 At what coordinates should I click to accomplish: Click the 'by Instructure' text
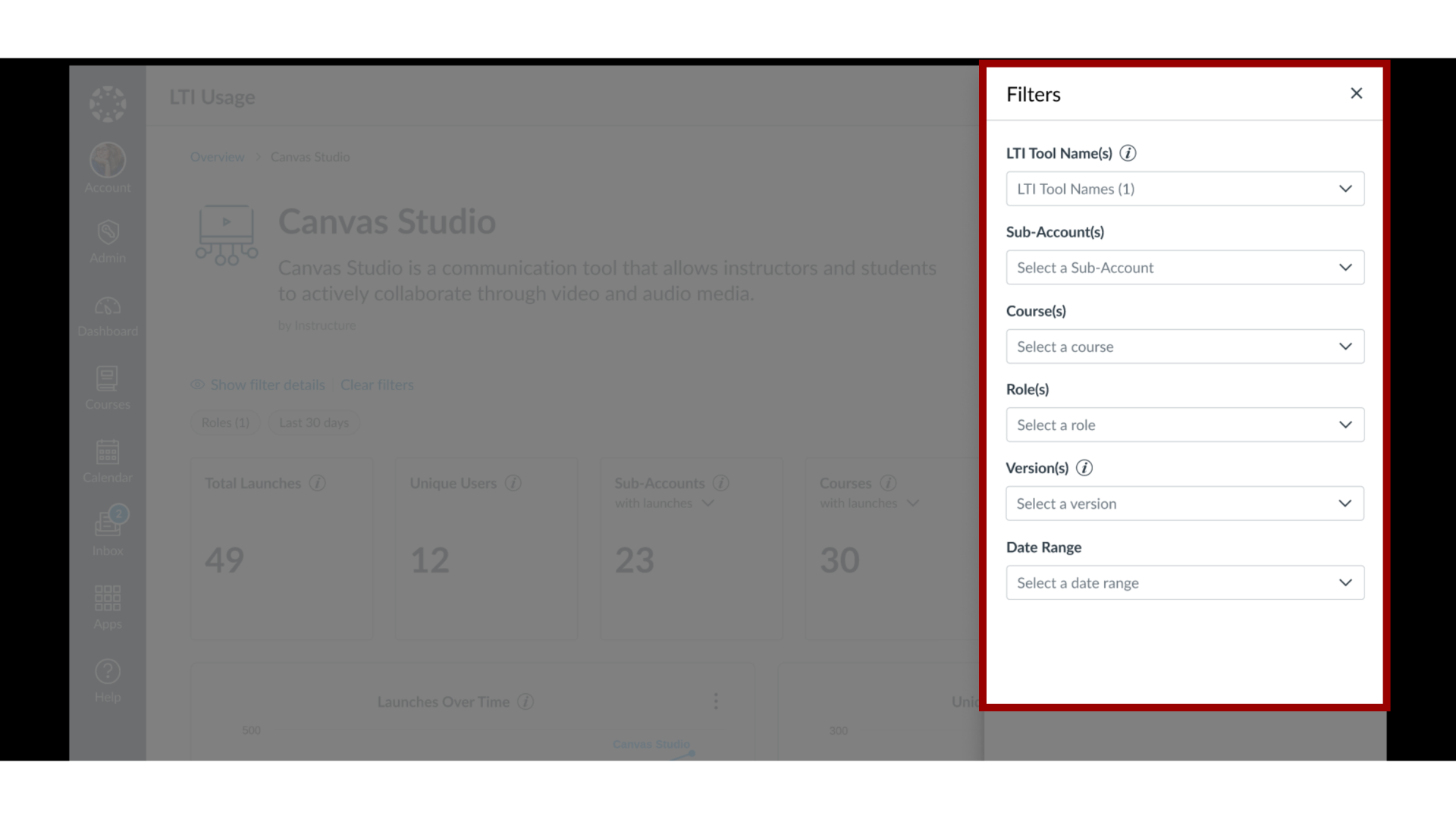(317, 325)
